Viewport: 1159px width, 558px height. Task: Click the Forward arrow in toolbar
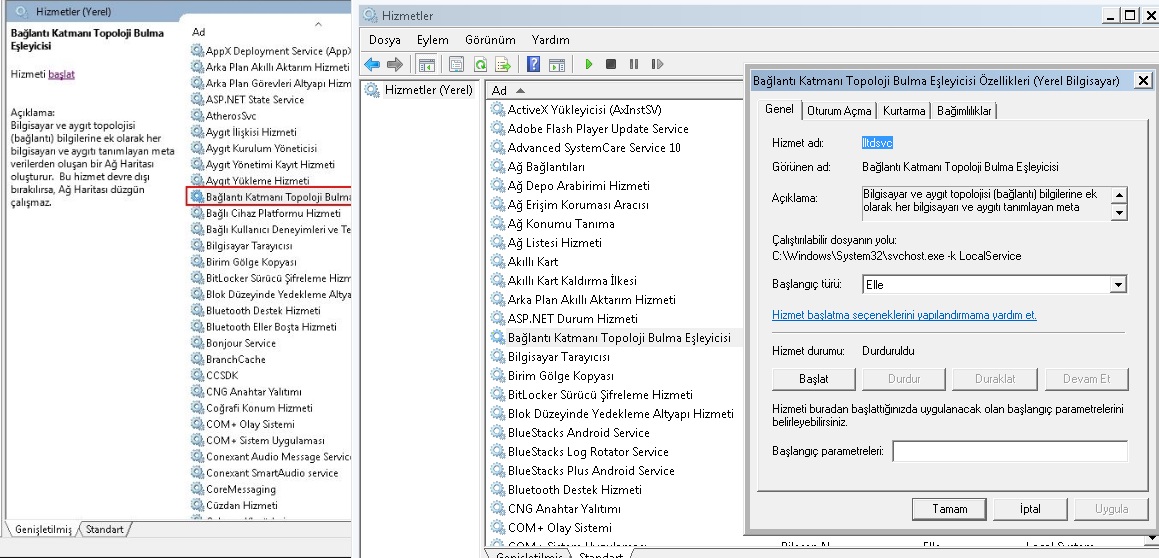pyautogui.click(x=394, y=65)
